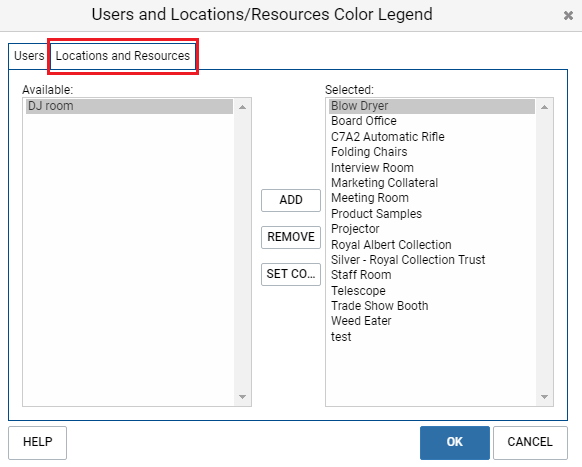Click the Selected list scroll up arrow
The width and height of the screenshot is (582, 467).
(x=544, y=107)
